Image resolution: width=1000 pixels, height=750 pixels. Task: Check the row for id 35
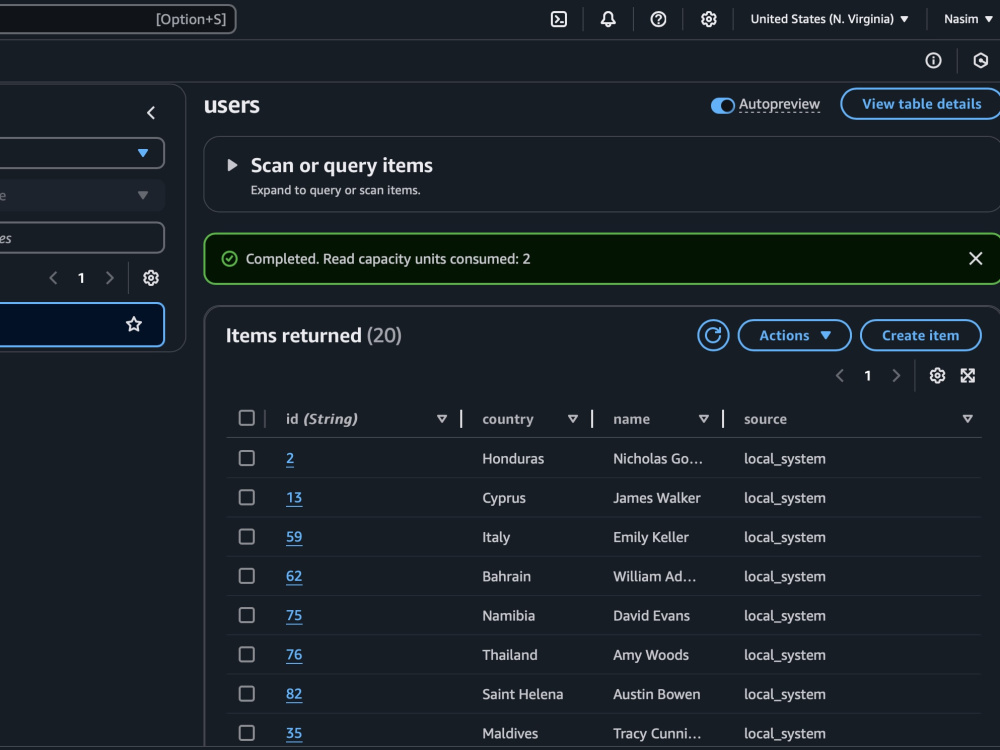click(x=247, y=733)
